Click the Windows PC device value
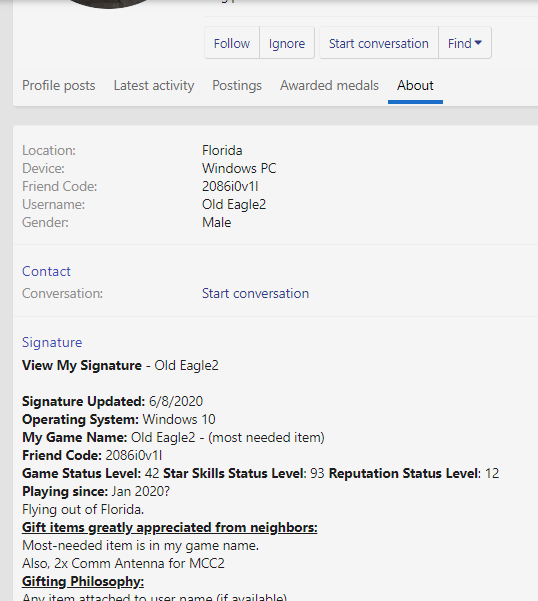This screenshot has width=538, height=601. pos(239,168)
